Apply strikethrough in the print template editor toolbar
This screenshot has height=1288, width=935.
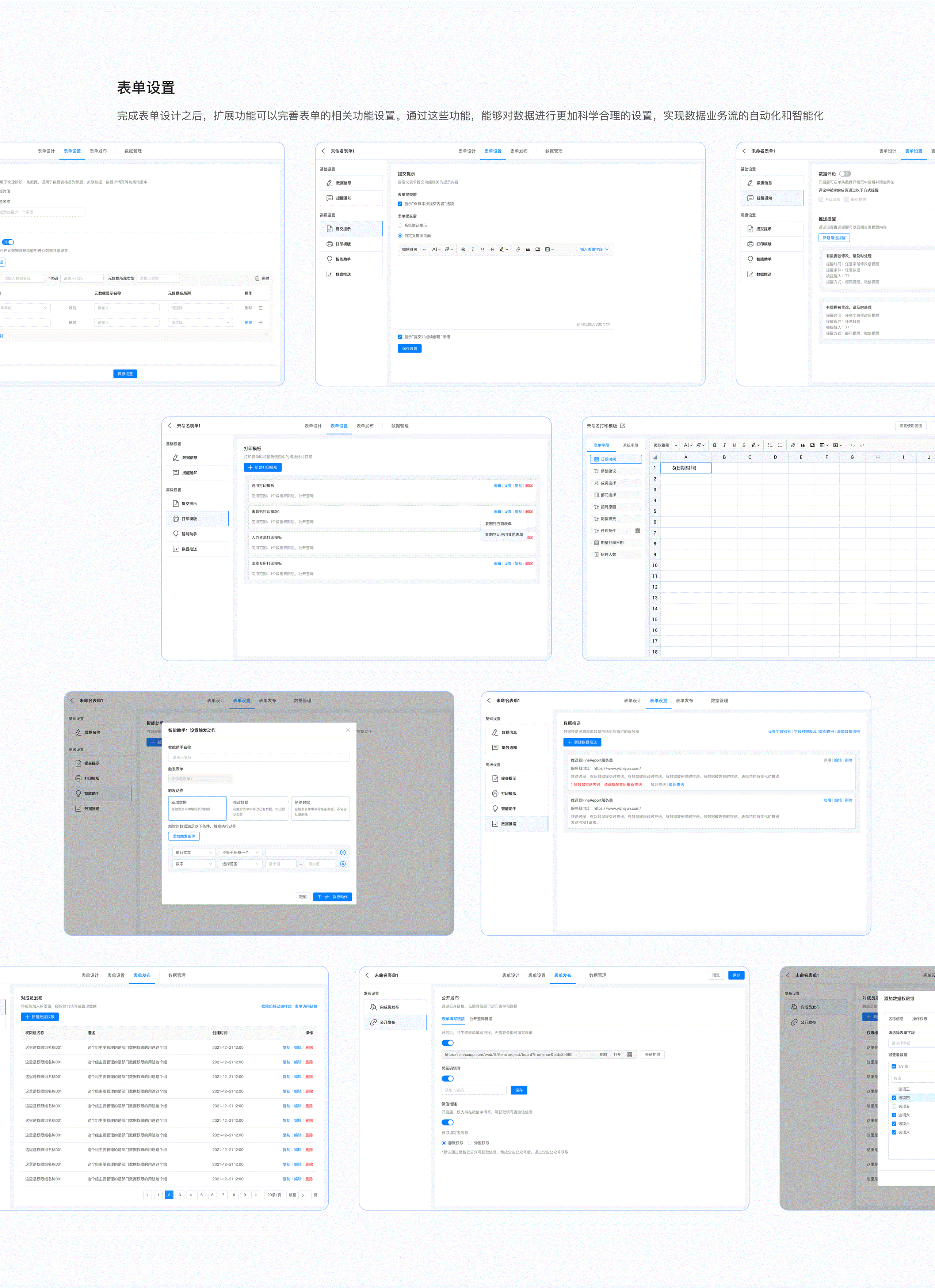pos(744,445)
